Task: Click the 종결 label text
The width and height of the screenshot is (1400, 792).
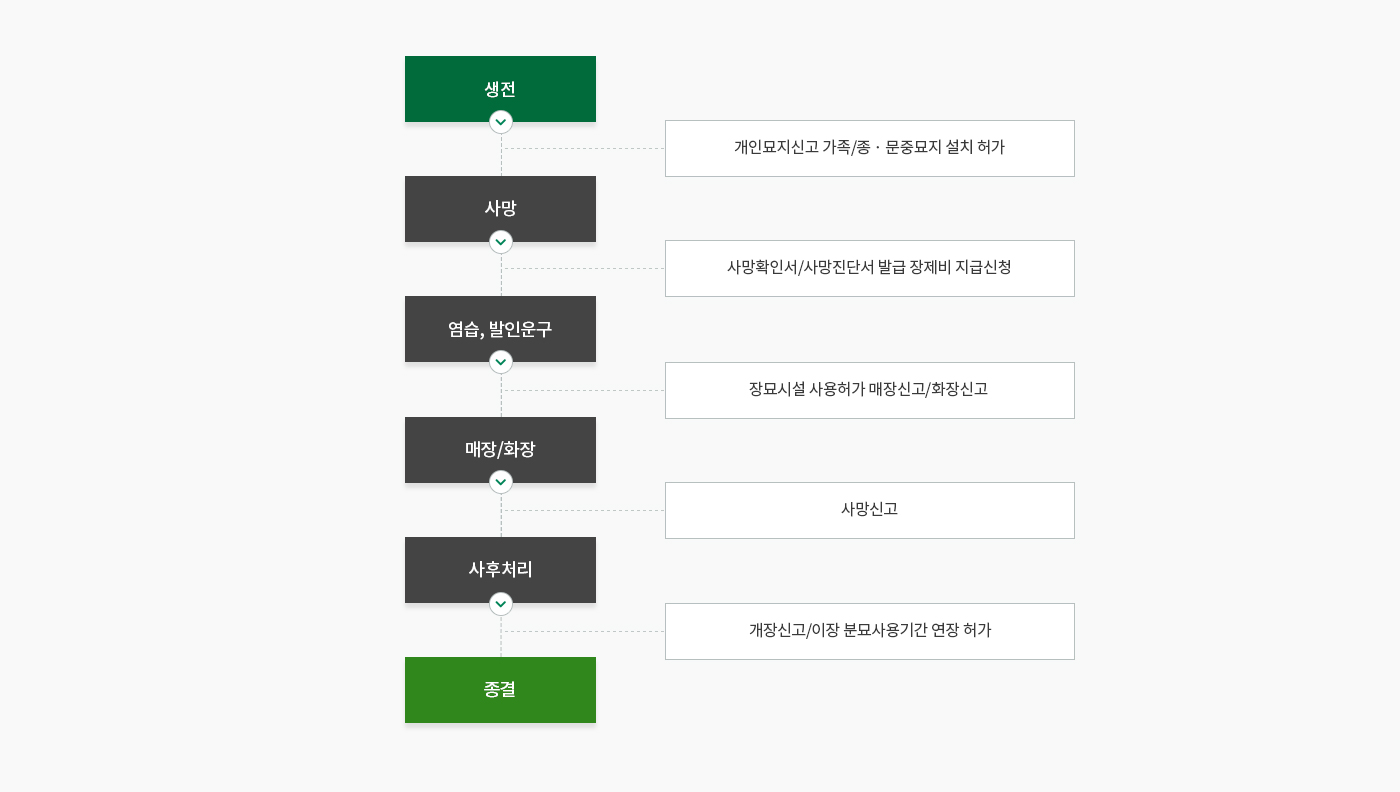Action: coord(500,689)
